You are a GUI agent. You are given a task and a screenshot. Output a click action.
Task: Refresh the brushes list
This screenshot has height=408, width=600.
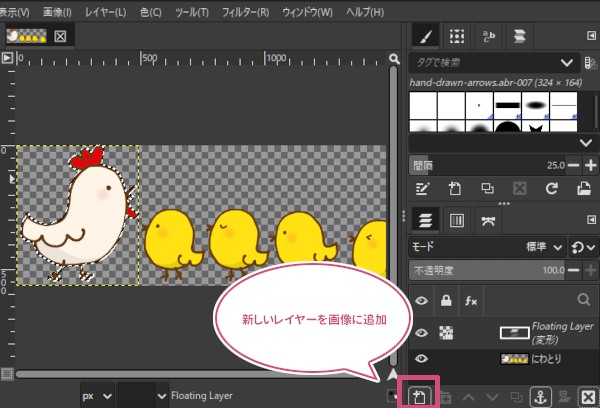pyautogui.click(x=551, y=188)
